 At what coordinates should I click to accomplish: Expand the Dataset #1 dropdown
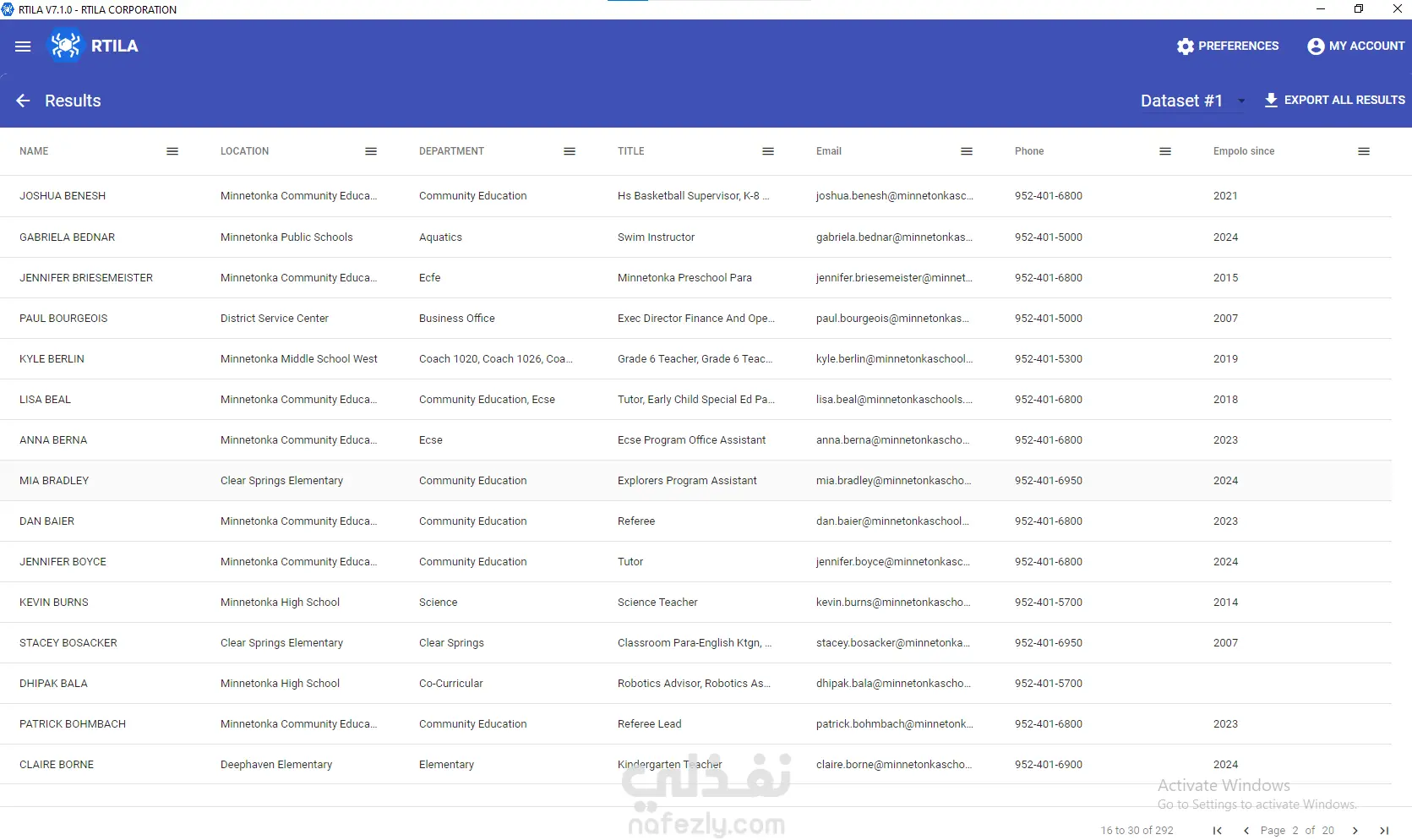click(x=1193, y=101)
